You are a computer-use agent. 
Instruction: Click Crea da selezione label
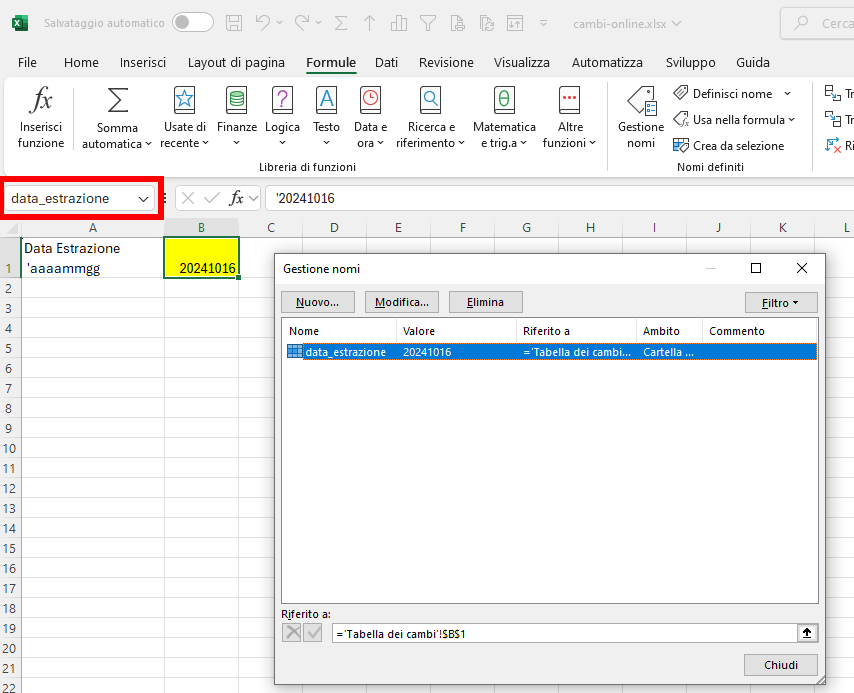tap(738, 145)
